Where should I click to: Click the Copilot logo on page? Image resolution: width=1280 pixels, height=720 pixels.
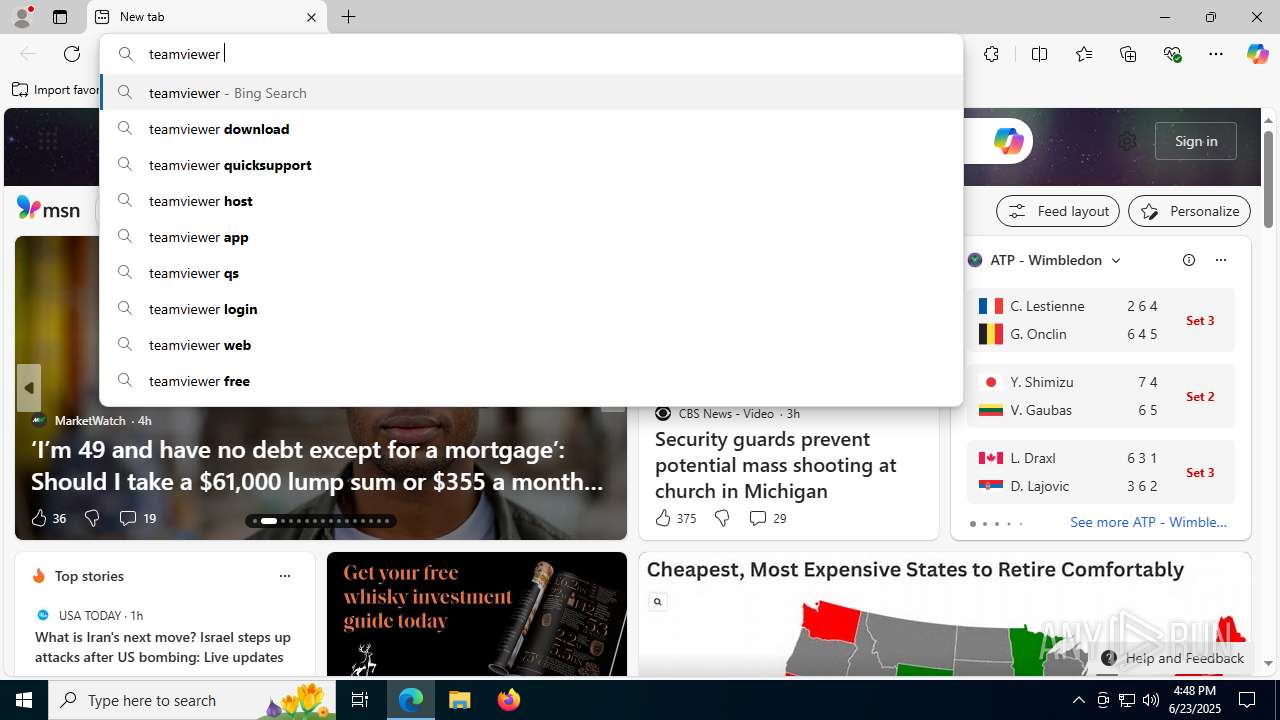(1008, 141)
